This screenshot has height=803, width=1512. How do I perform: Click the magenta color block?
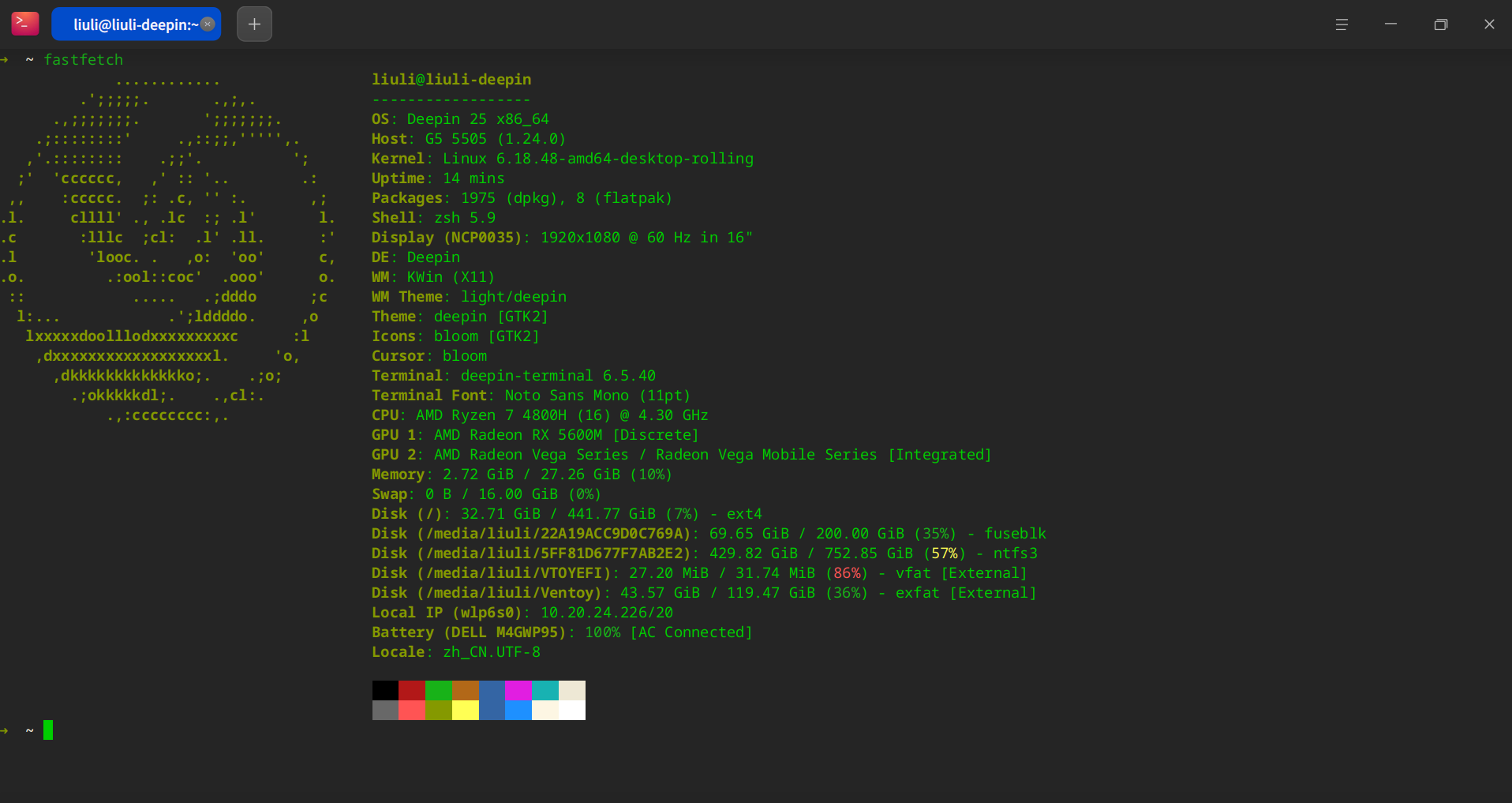point(518,690)
